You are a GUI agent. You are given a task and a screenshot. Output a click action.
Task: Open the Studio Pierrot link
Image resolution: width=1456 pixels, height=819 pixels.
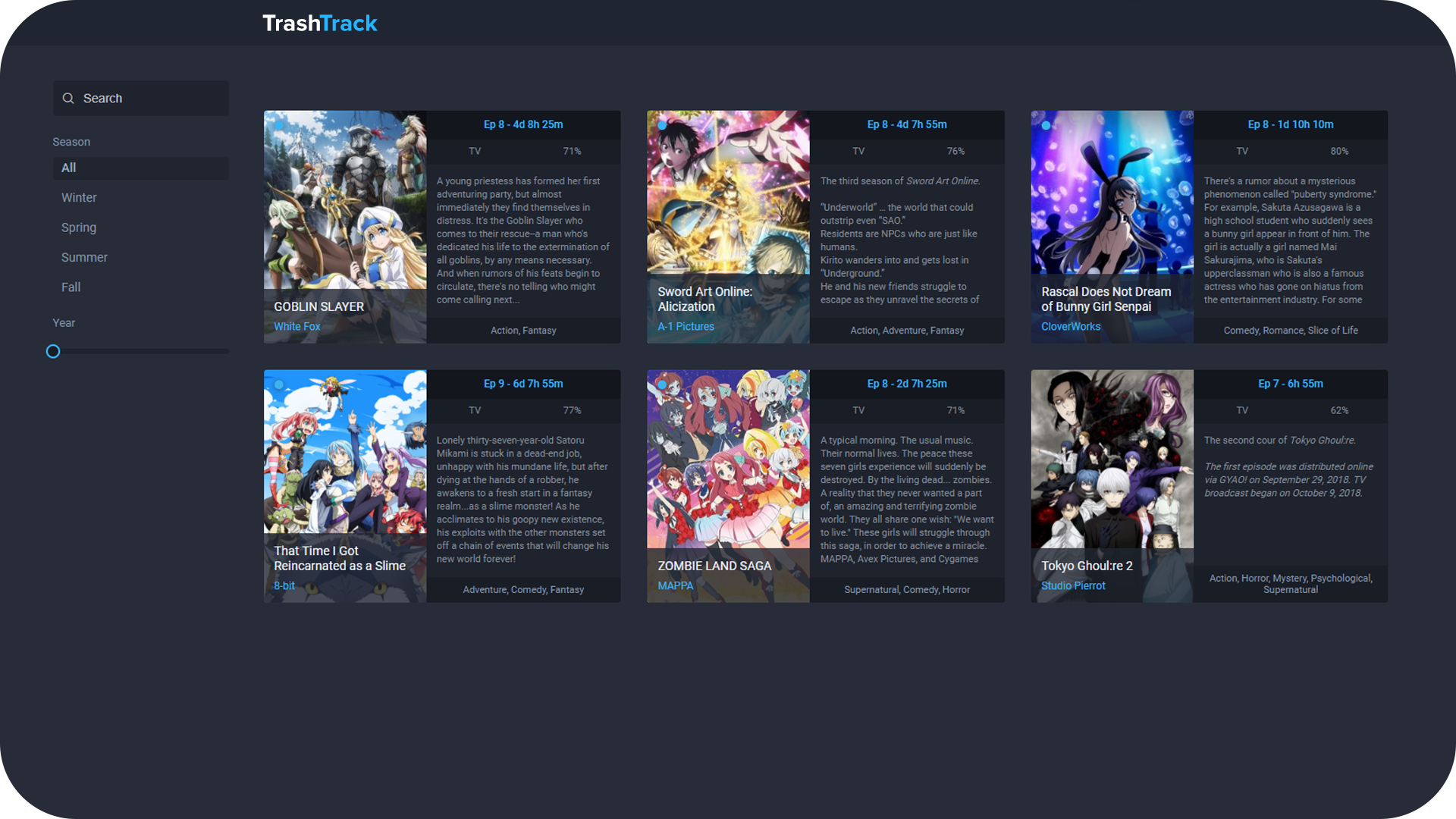tap(1072, 586)
